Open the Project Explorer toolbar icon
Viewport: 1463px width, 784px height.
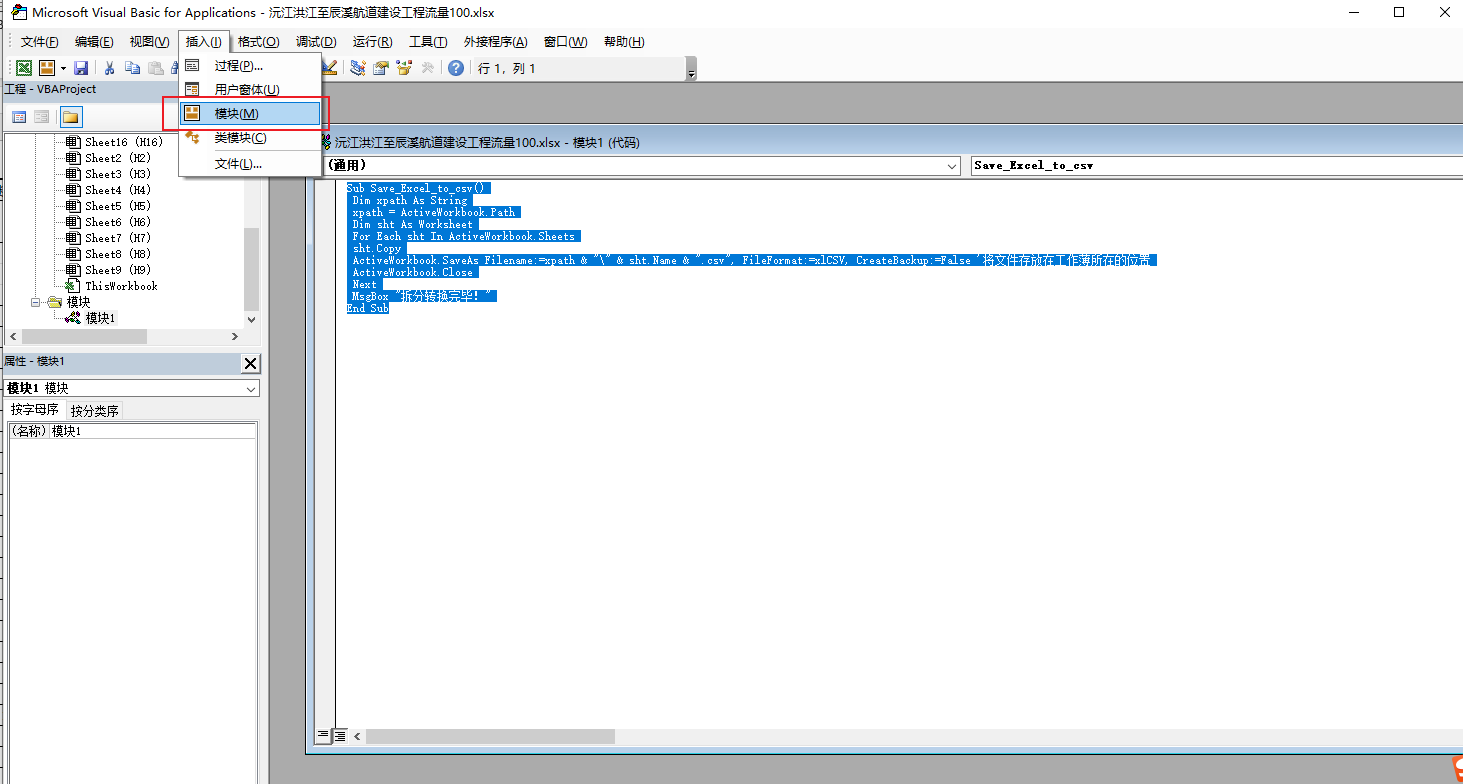358,68
